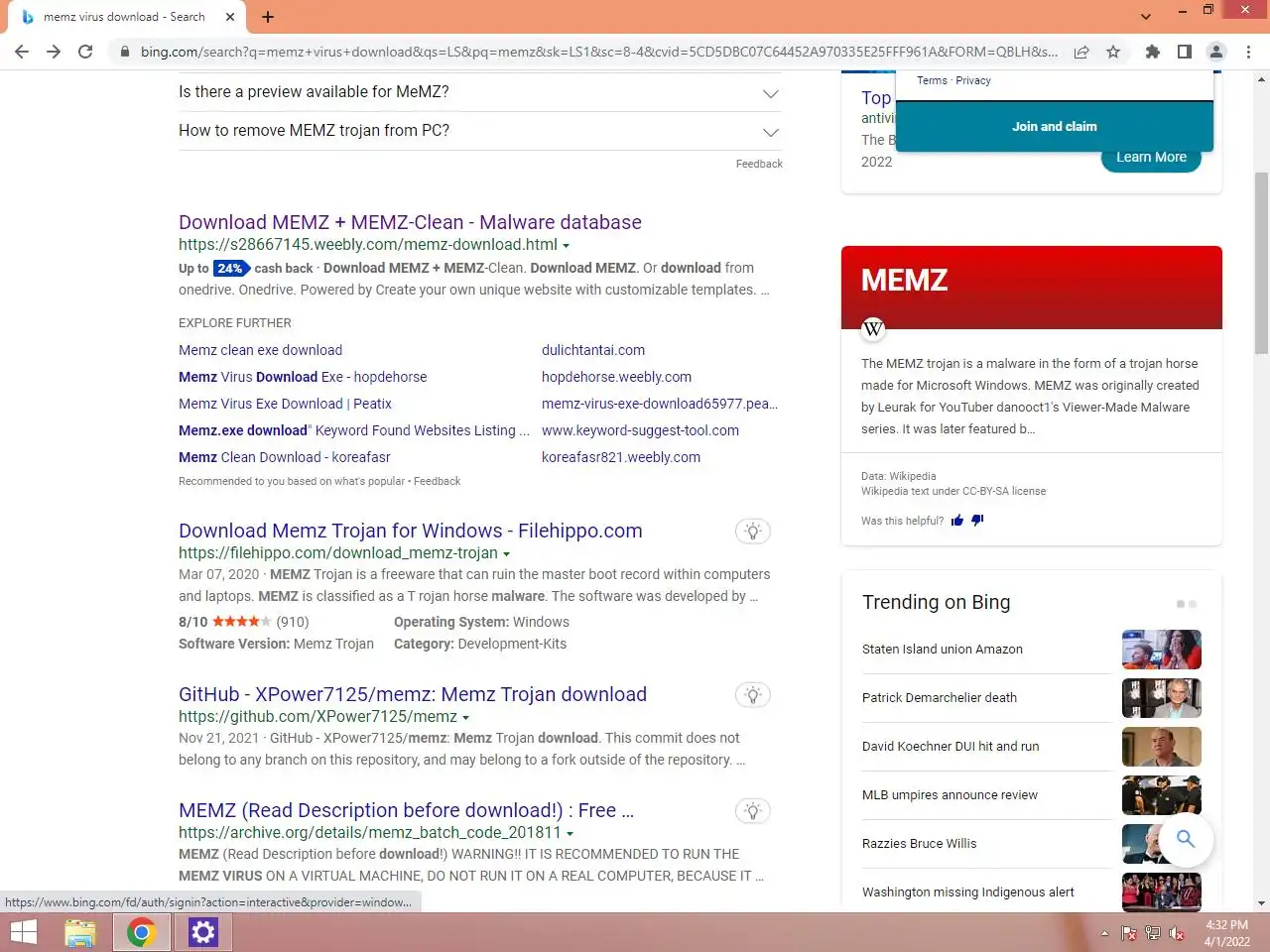Open Washington missing Indigenous alert trend
This screenshot has height=952, width=1270.
967,892
